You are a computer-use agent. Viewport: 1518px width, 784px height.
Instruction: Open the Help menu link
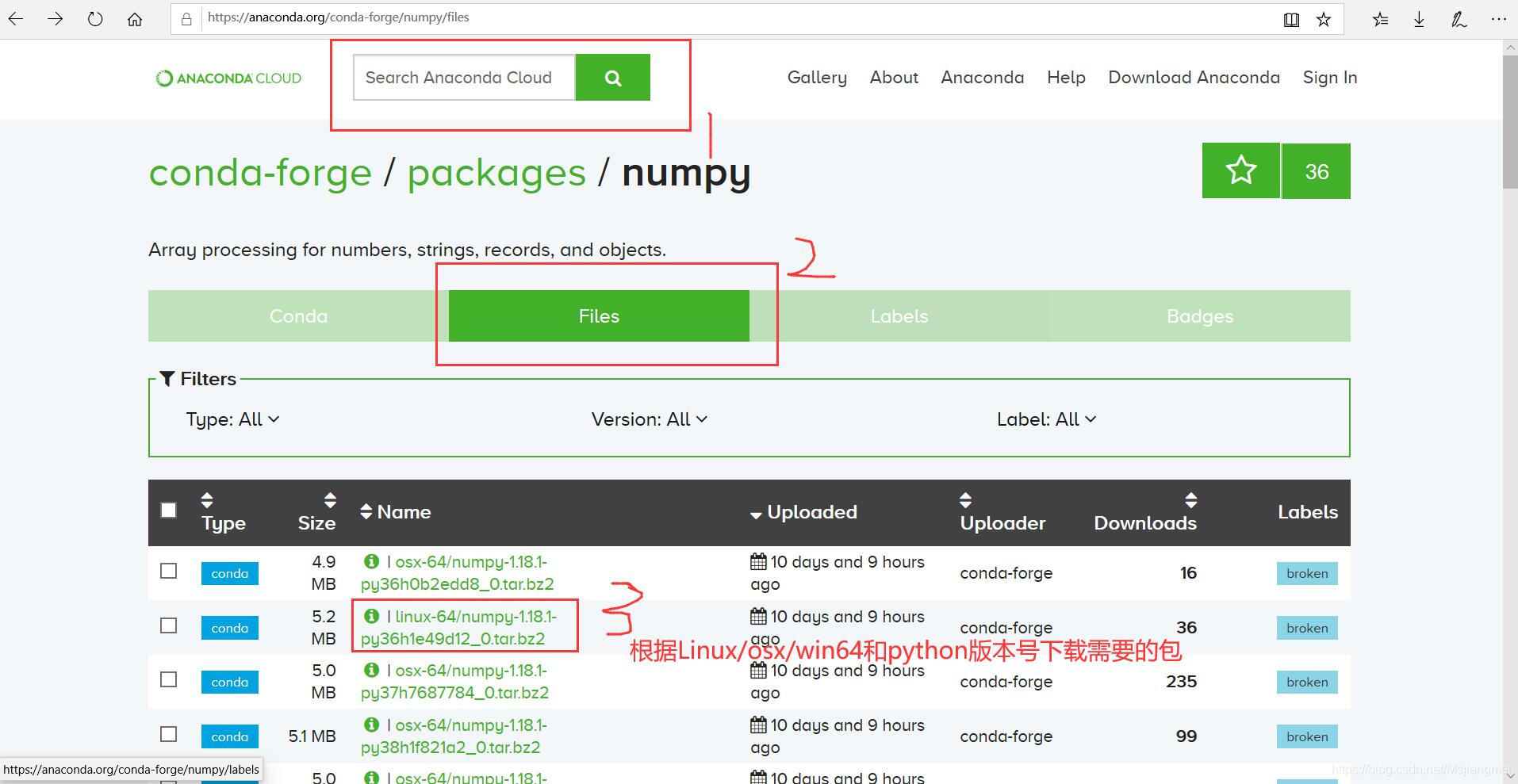(1066, 78)
